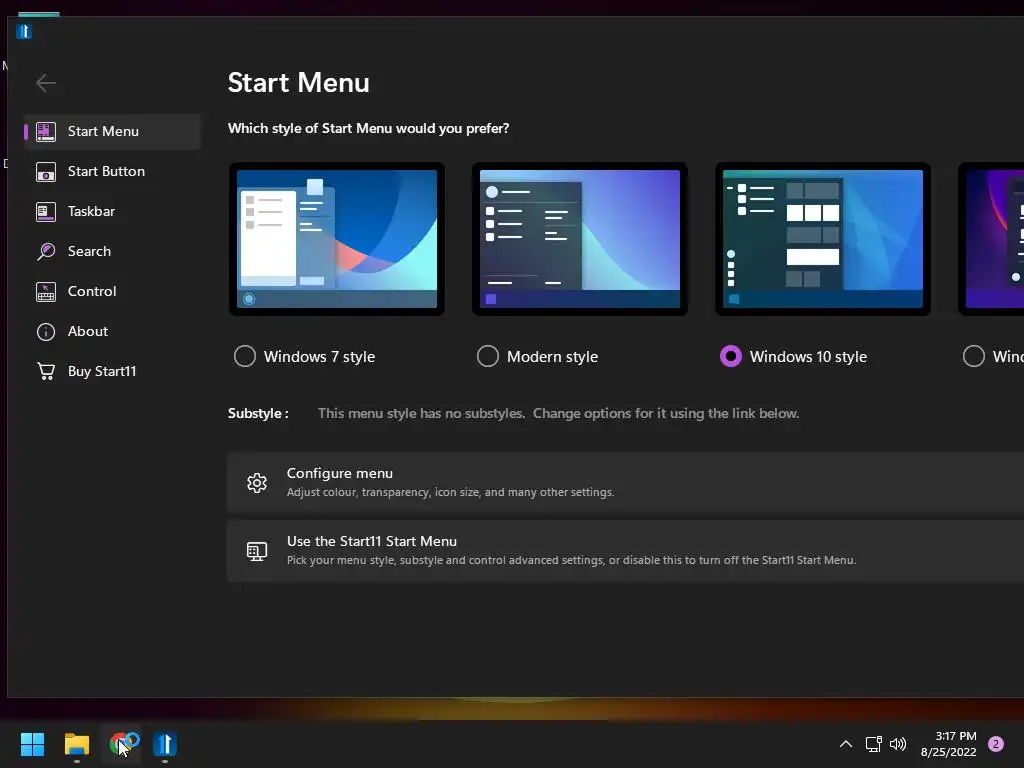1024x768 pixels.
Task: Click the Windows 10 style preview thumbnail
Action: [823, 239]
